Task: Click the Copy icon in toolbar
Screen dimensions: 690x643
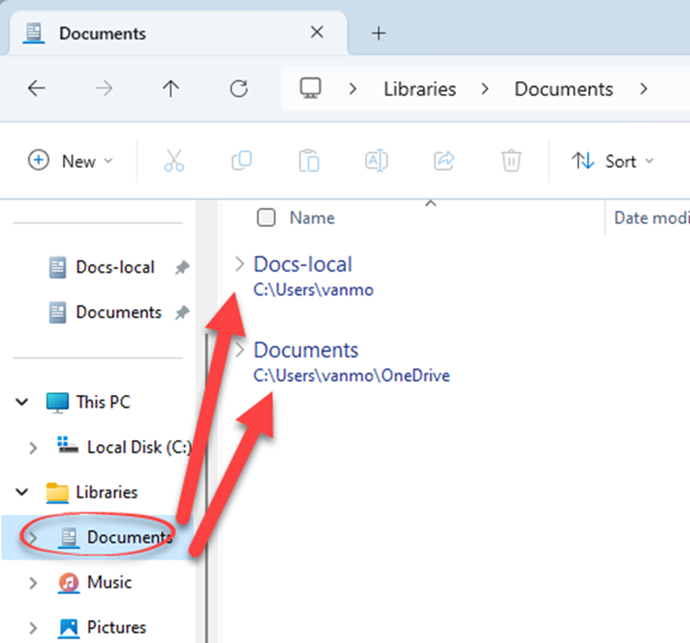Action: click(x=241, y=161)
